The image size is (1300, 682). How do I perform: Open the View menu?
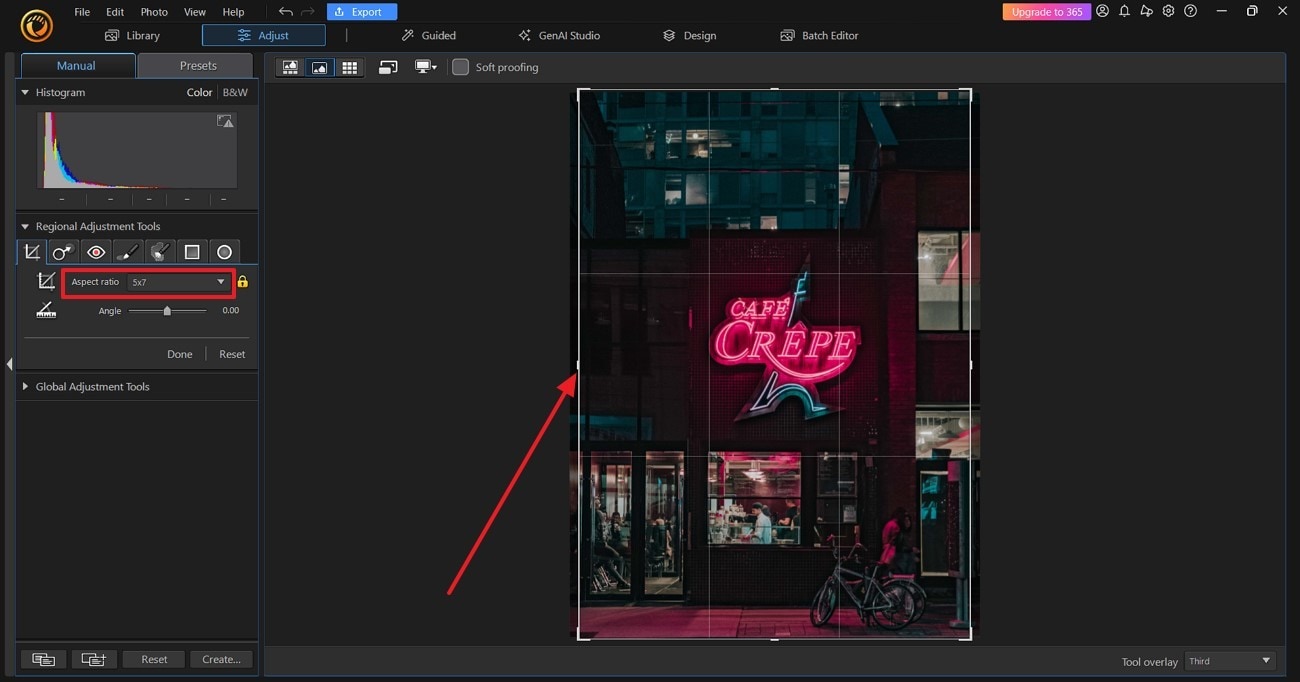click(195, 12)
